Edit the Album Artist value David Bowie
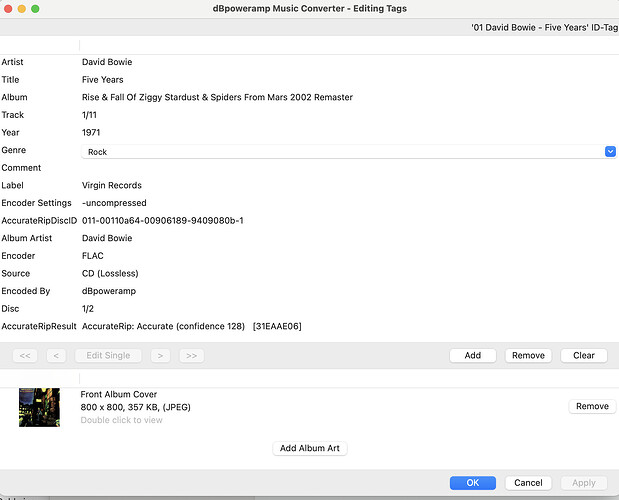The width and height of the screenshot is (619, 500). click(107, 238)
